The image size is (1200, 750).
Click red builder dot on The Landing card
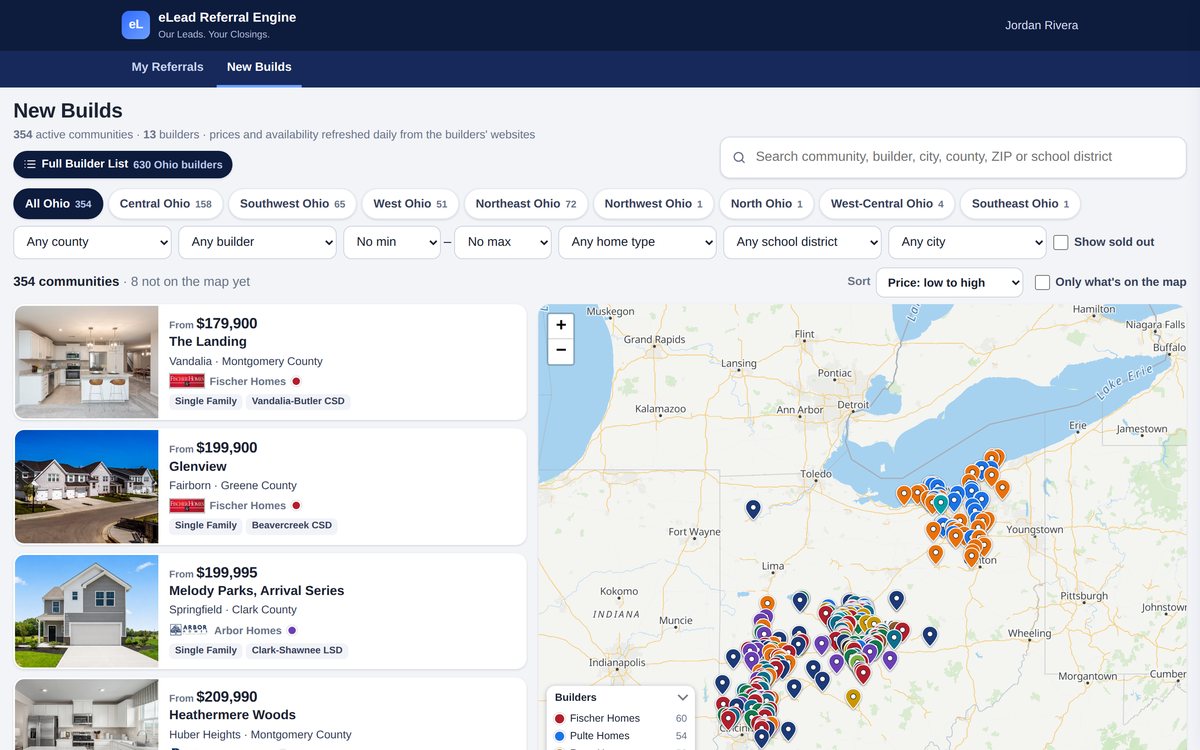click(x=296, y=381)
